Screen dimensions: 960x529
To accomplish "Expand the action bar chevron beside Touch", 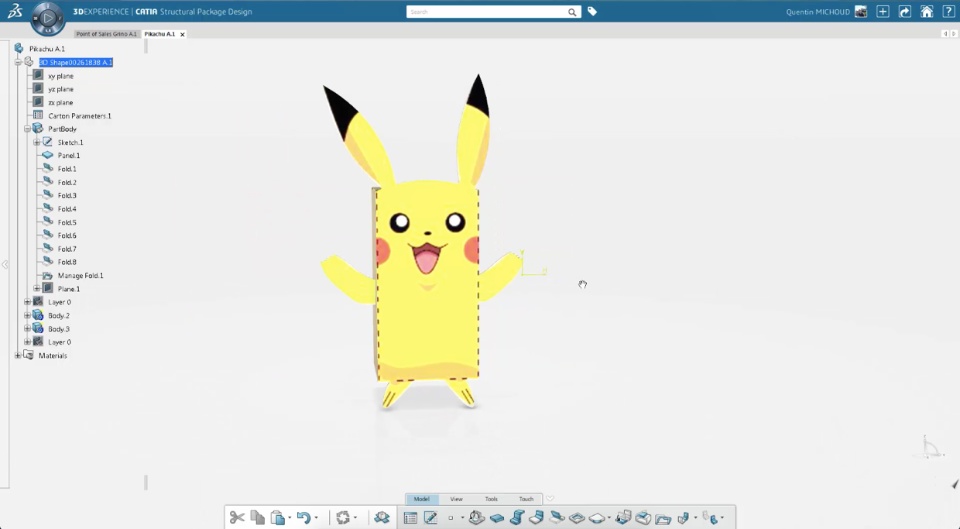I will point(550,499).
